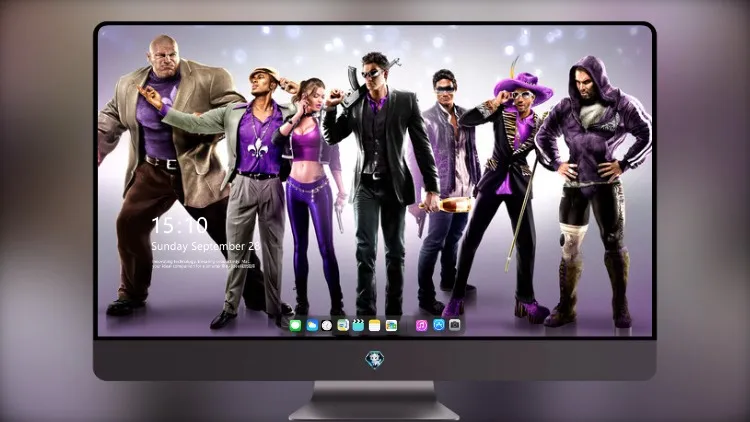Open the colorful Photos gallery app icon
The width and height of the screenshot is (750, 422).
coord(391,326)
